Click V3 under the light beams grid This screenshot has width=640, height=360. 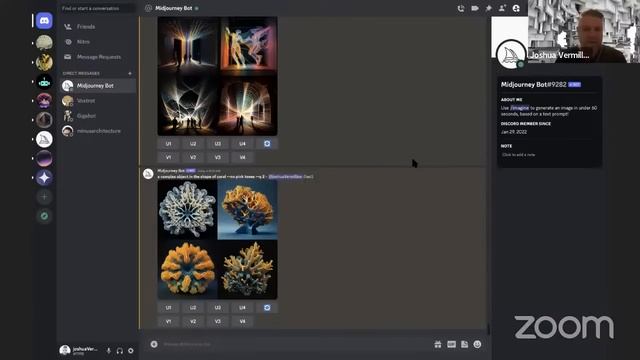click(x=218, y=157)
